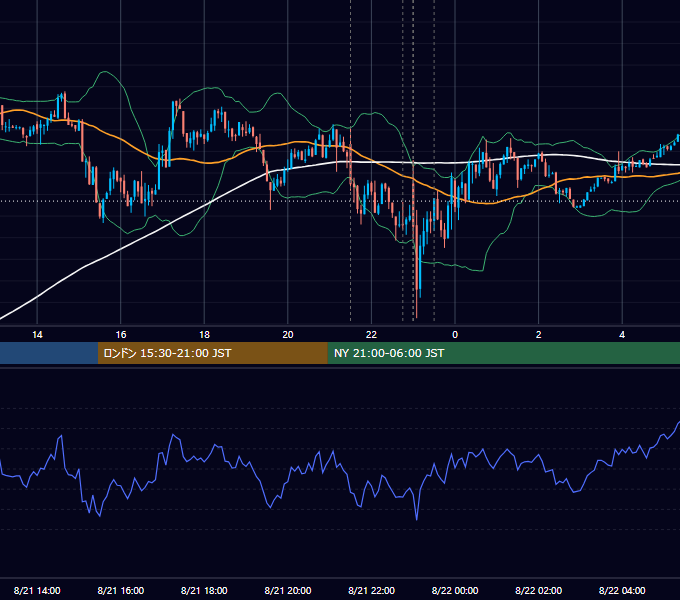Click the 8/22 00:00 date label
This screenshot has height=600, width=680.
tap(455, 590)
